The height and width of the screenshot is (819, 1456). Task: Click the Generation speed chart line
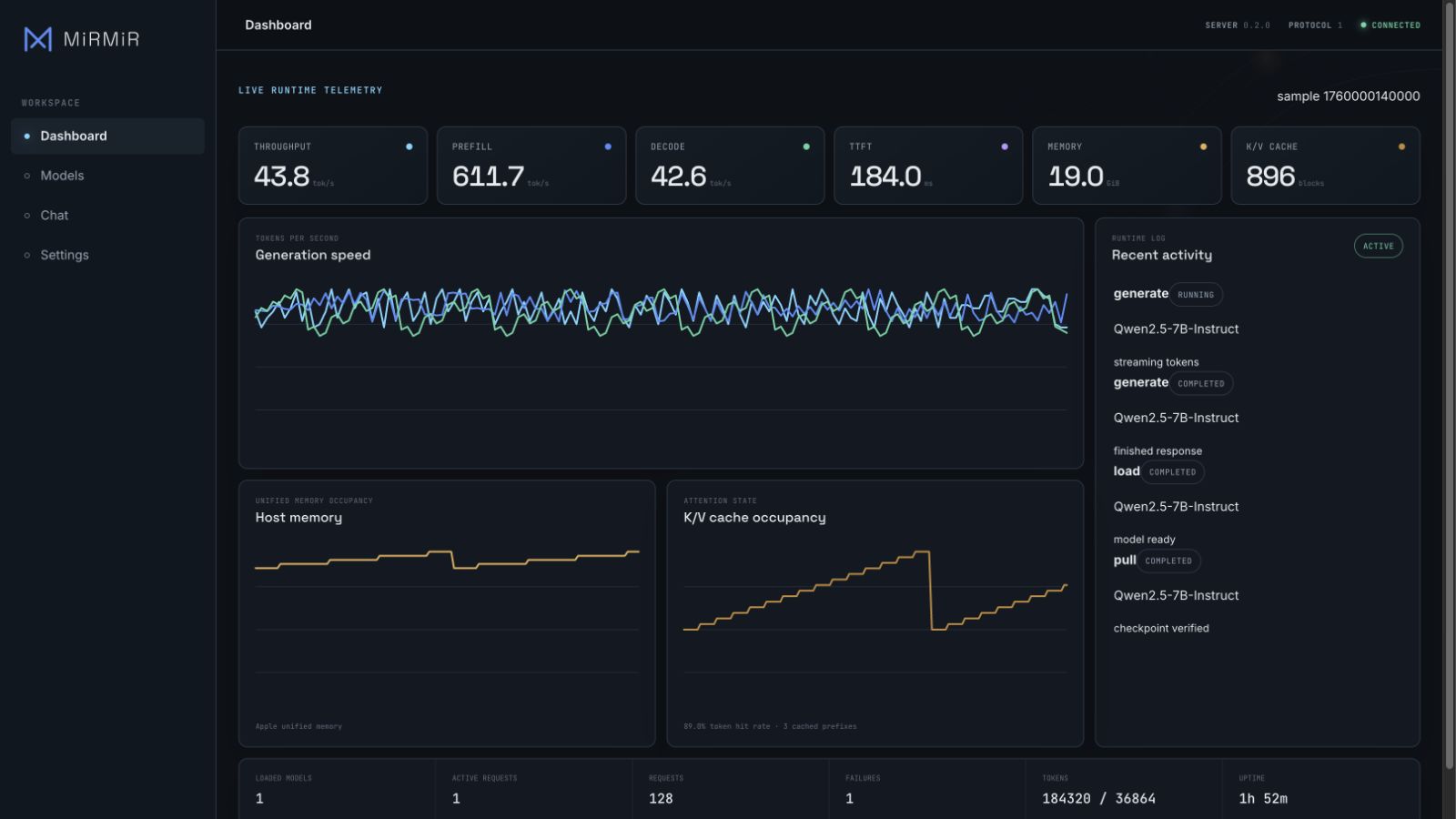(661, 311)
